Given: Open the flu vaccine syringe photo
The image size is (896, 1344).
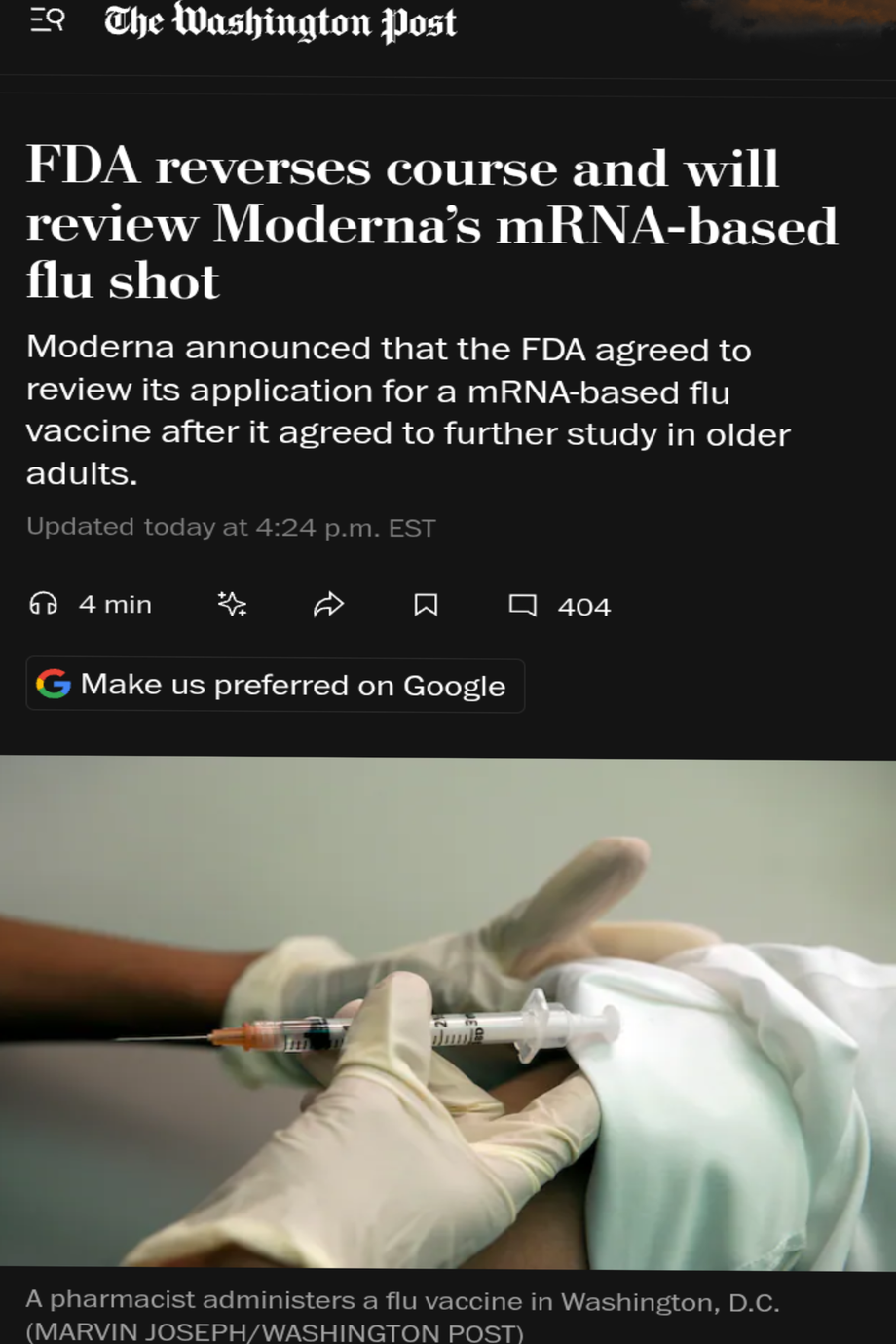Looking at the screenshot, I should point(448,1014).
